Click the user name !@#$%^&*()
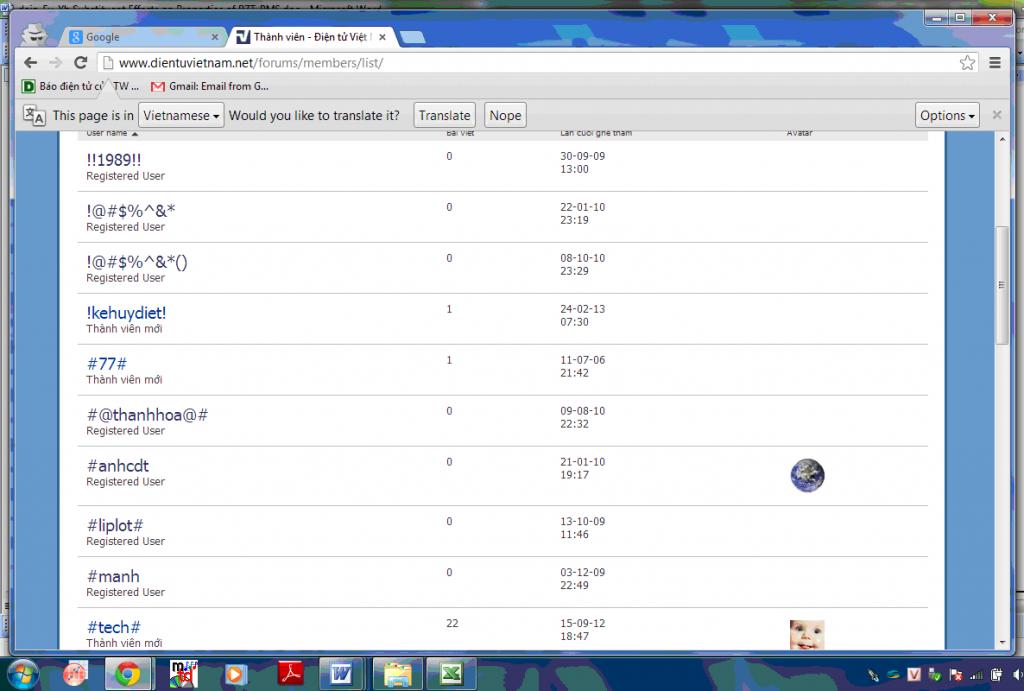The height and width of the screenshot is (691, 1024). (x=136, y=262)
